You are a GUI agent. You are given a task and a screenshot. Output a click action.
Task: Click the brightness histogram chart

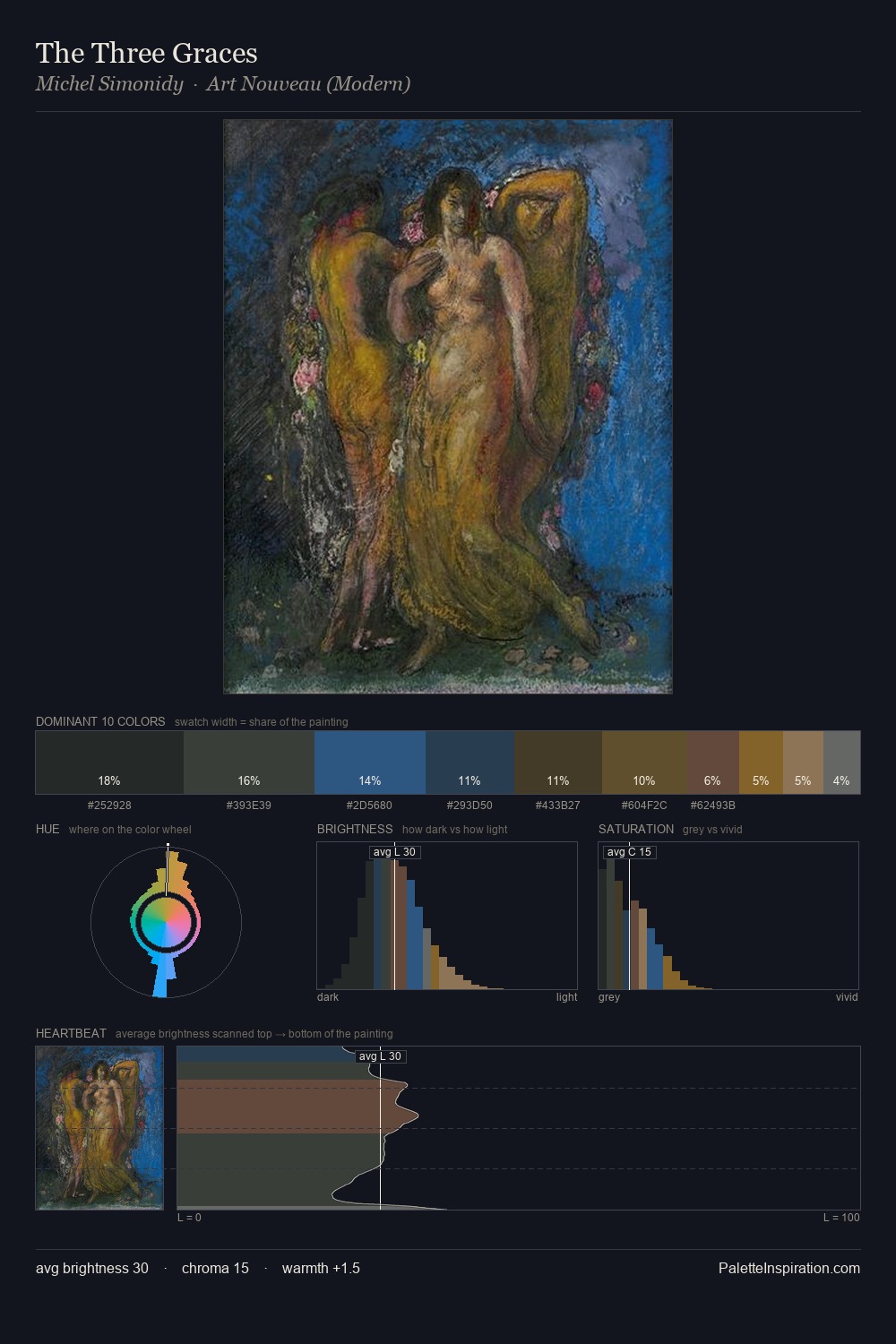point(447,916)
